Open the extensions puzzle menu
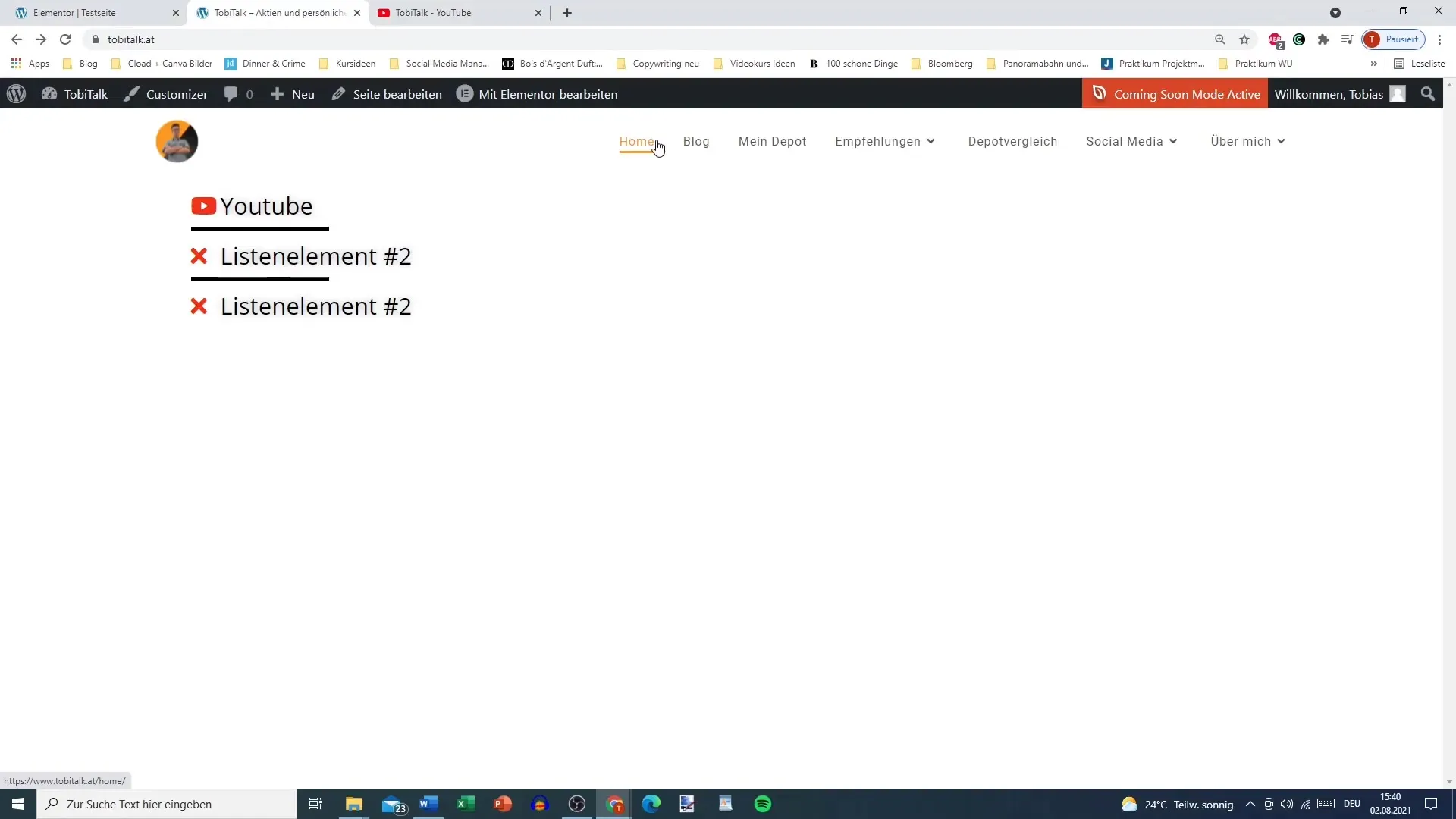The width and height of the screenshot is (1456, 819). point(1323,39)
